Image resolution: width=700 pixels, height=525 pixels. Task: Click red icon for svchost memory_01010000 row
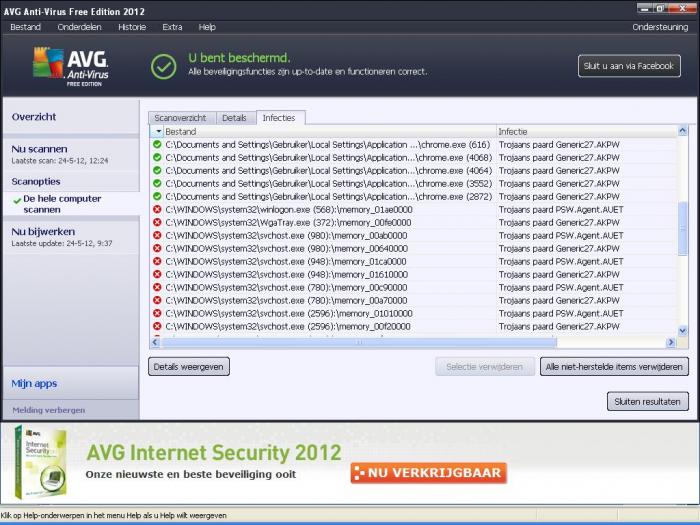pos(157,313)
